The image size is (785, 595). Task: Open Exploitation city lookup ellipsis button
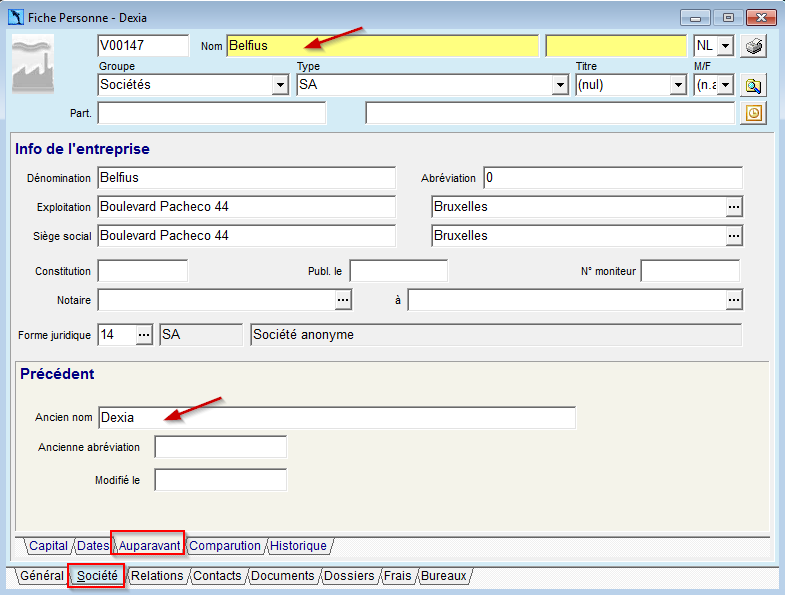734,207
